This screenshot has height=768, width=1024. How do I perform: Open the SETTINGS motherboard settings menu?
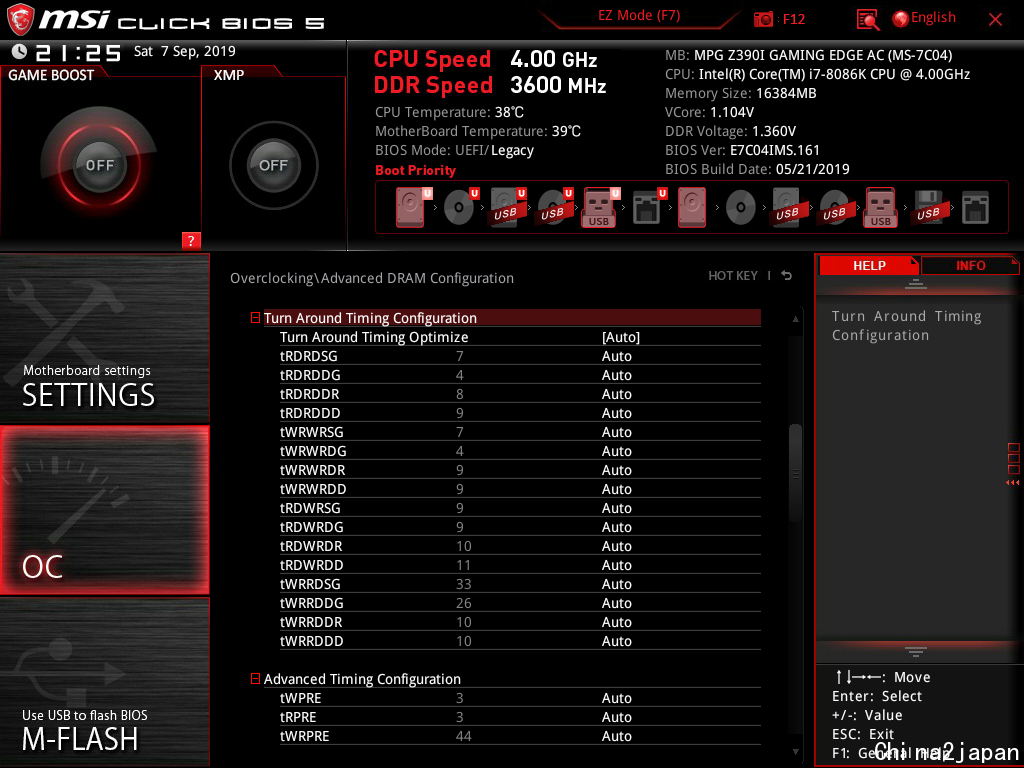104,338
